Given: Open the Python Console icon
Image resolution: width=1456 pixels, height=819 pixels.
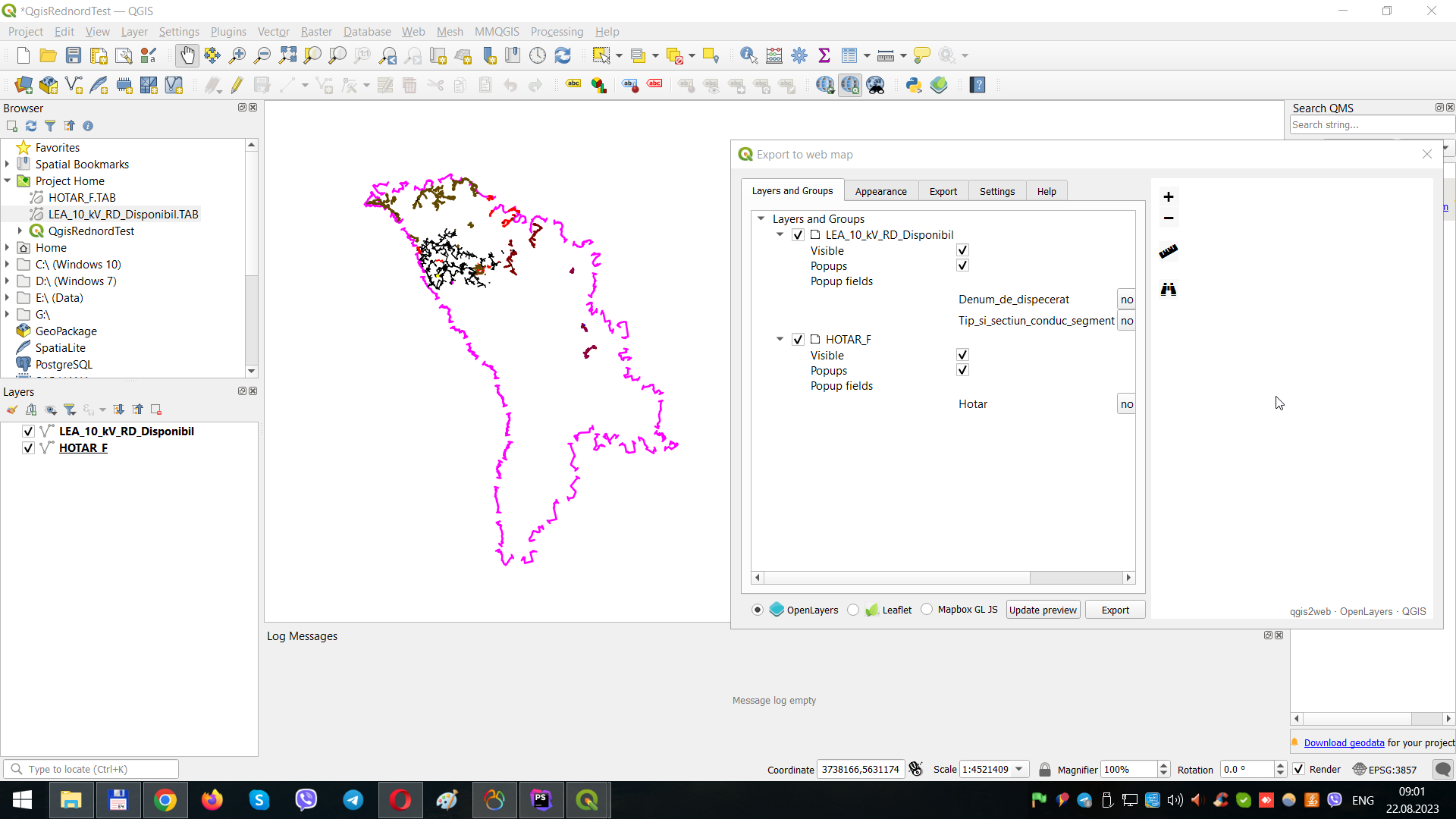Looking at the screenshot, I should tap(914, 85).
